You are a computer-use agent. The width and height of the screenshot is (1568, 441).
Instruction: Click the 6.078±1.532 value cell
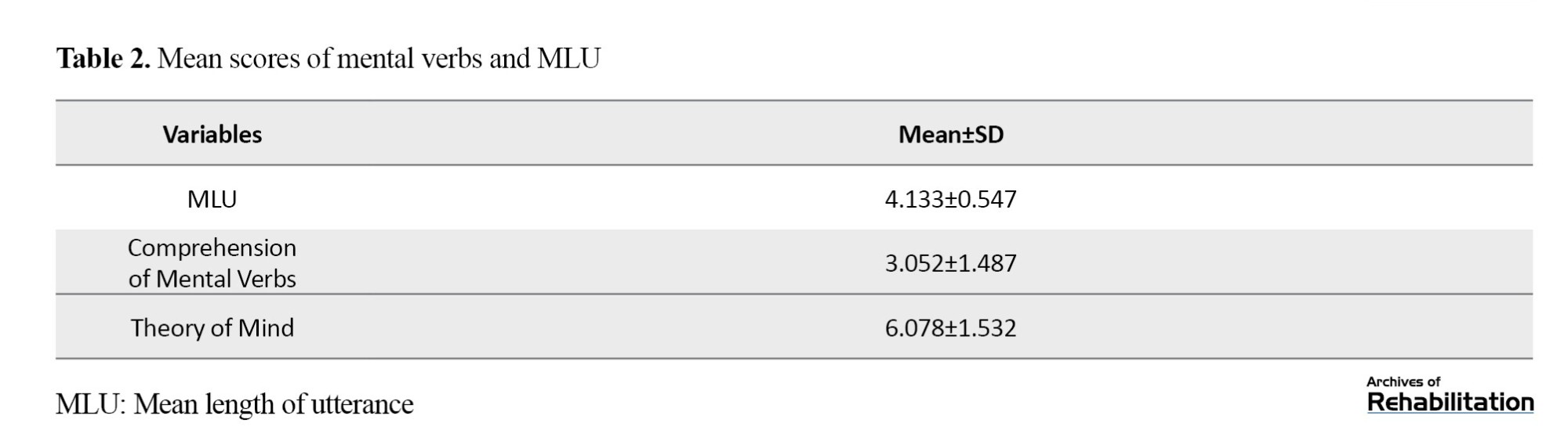pyautogui.click(x=950, y=327)
